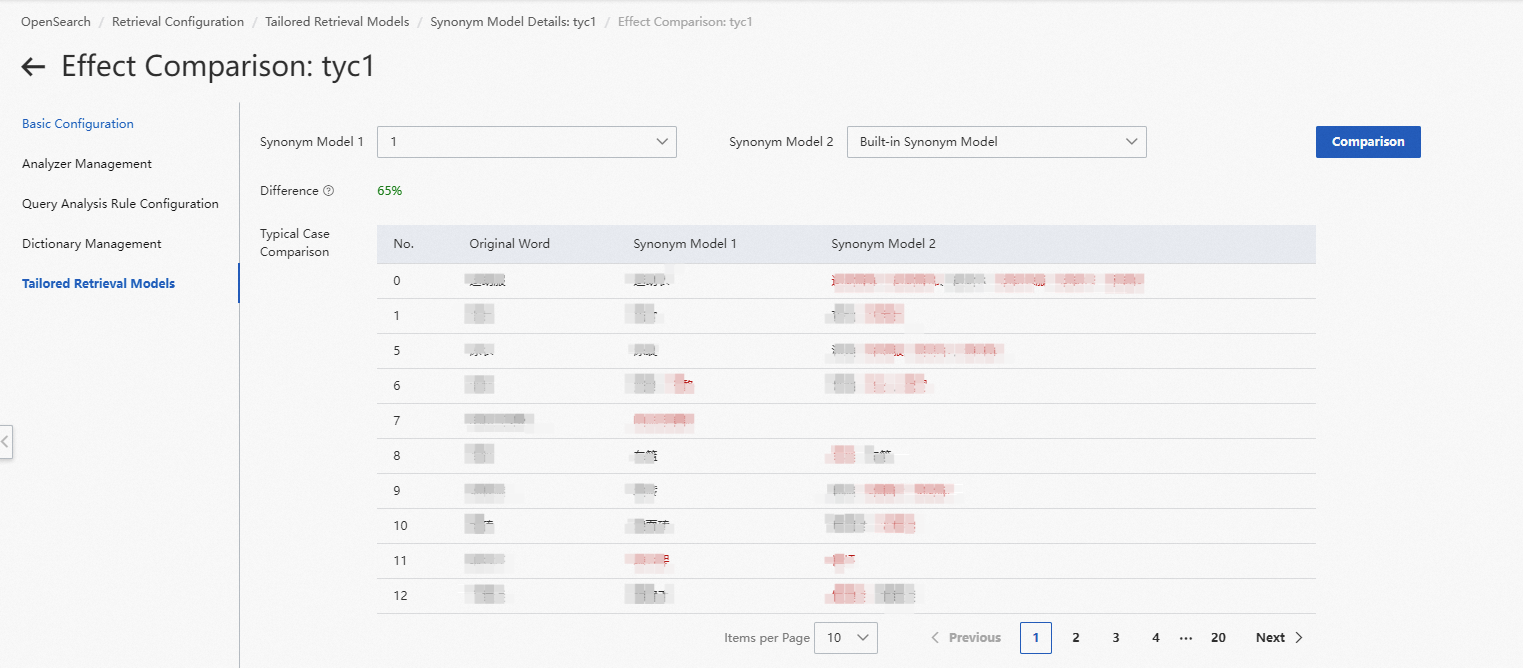Change the Items per Page dropdown
Viewport: 1523px width, 668px height.
(846, 638)
